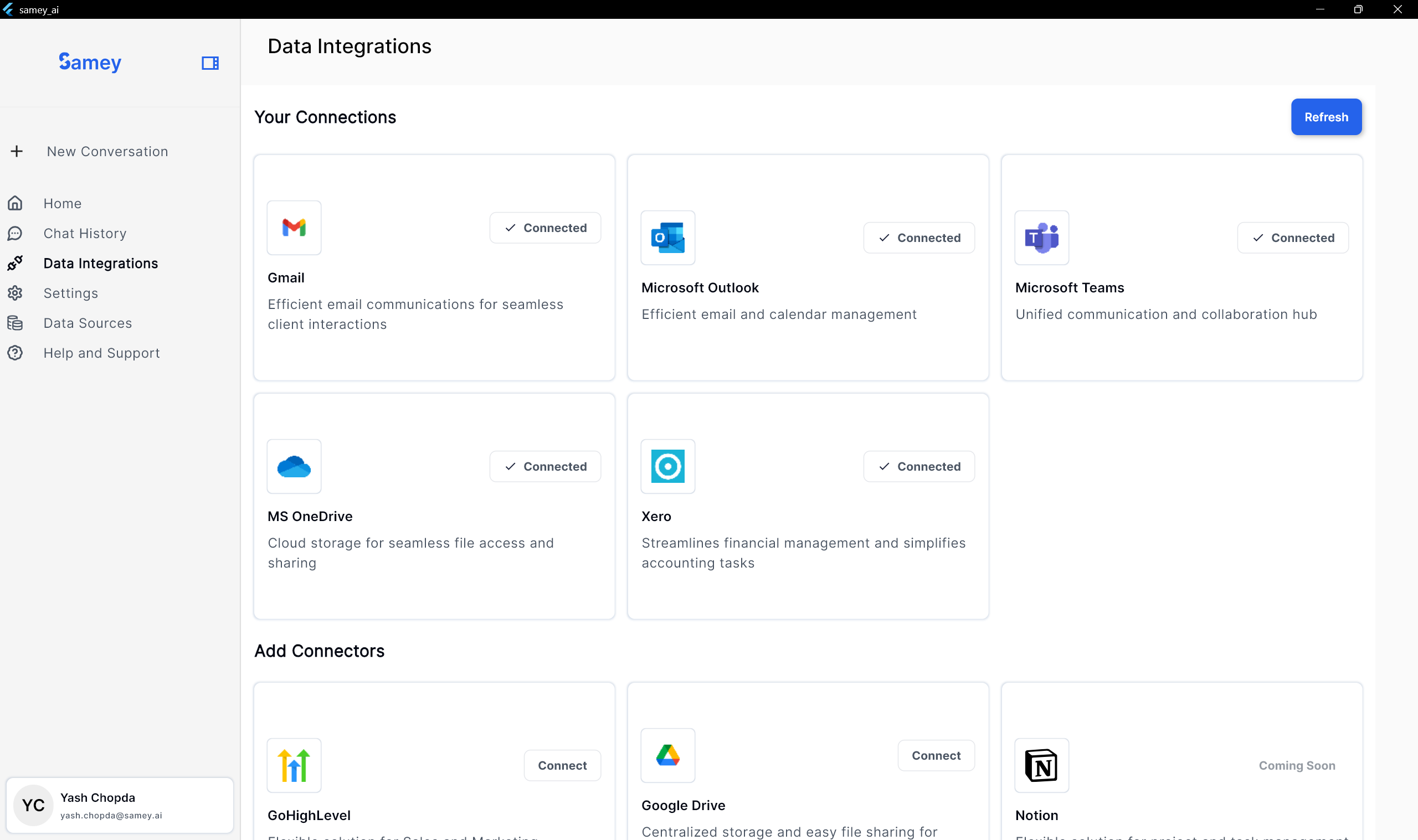
Task: Click the Help and Support question icon
Action: (16, 353)
